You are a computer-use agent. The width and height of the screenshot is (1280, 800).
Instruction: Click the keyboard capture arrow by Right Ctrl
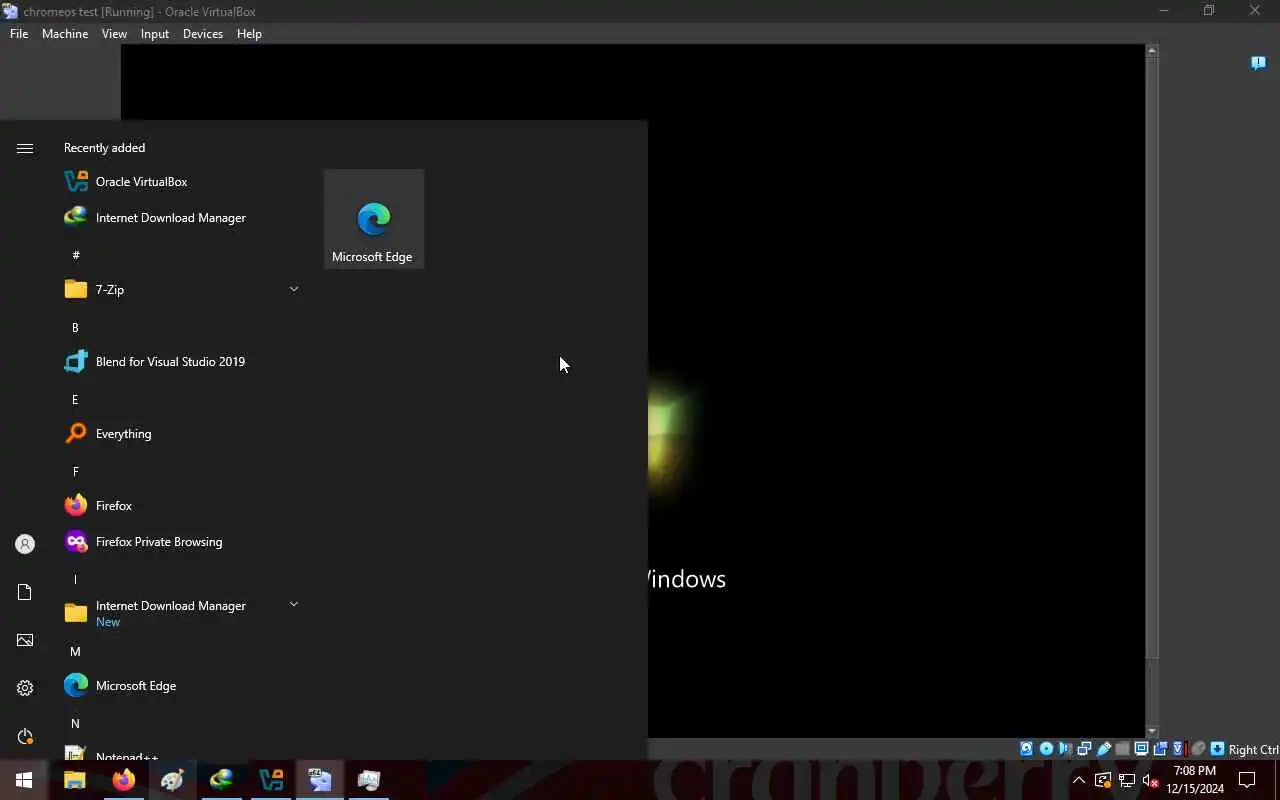(x=1217, y=749)
